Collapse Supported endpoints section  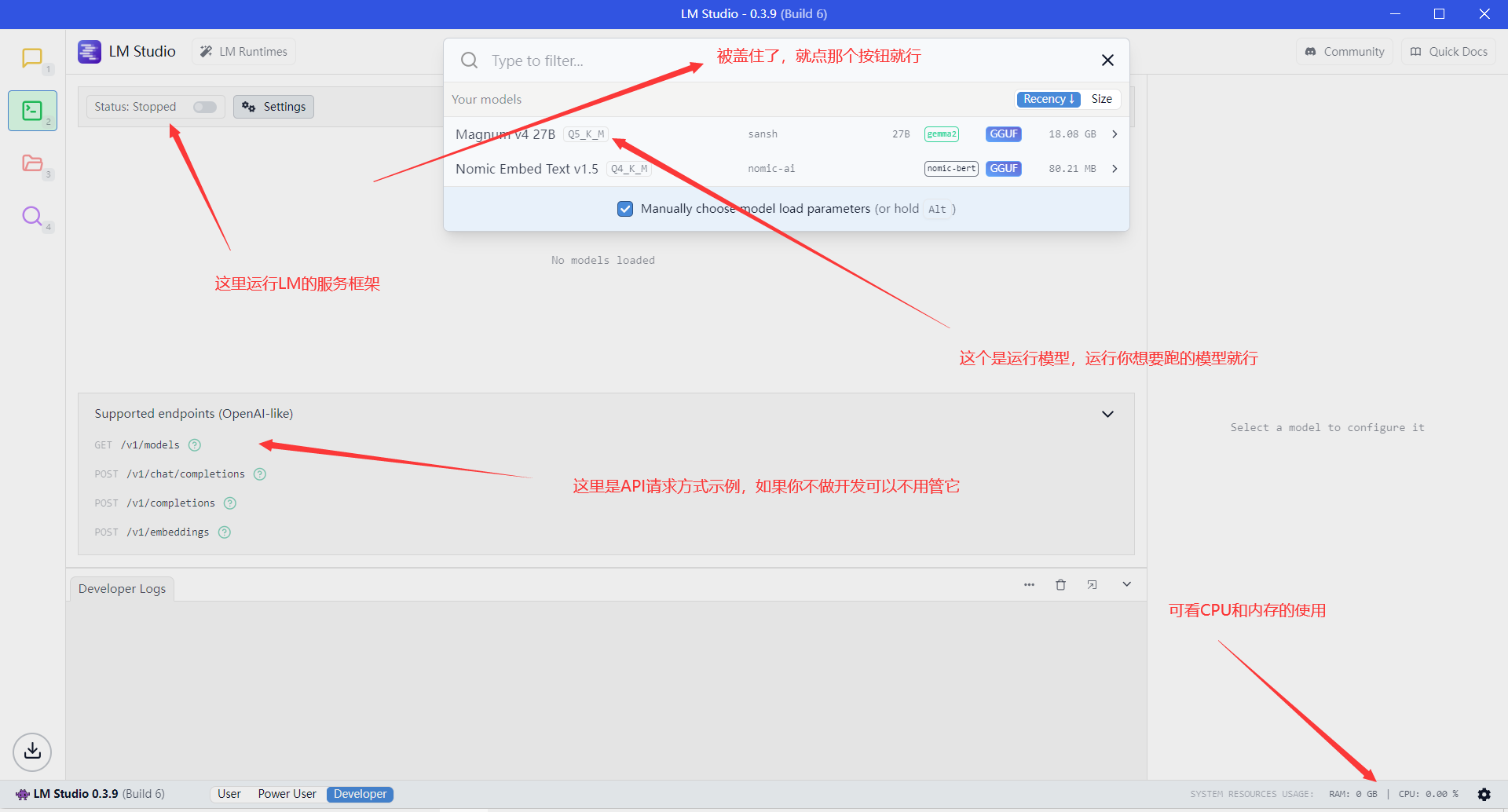click(1107, 414)
